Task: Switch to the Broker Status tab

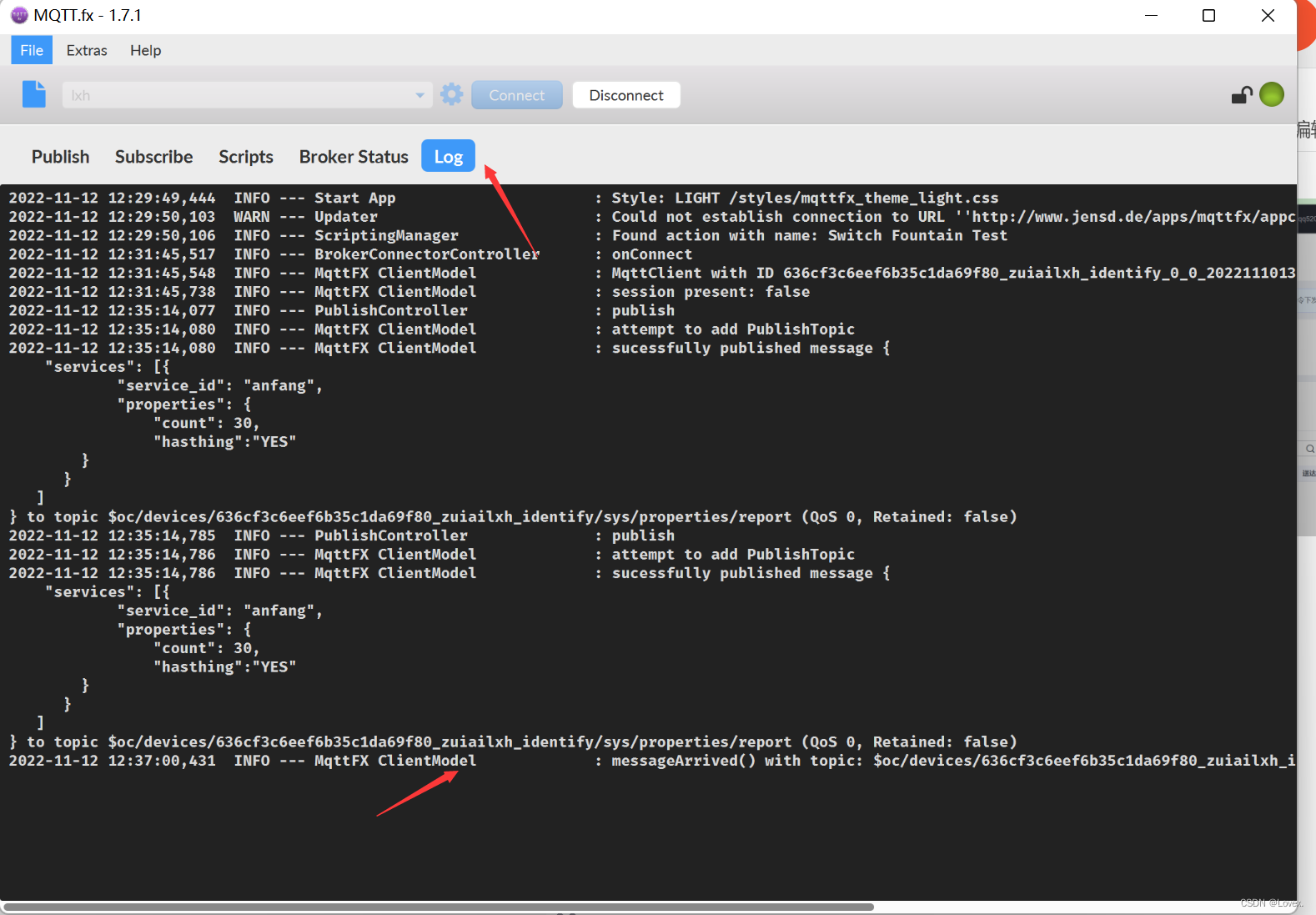Action: tap(354, 157)
